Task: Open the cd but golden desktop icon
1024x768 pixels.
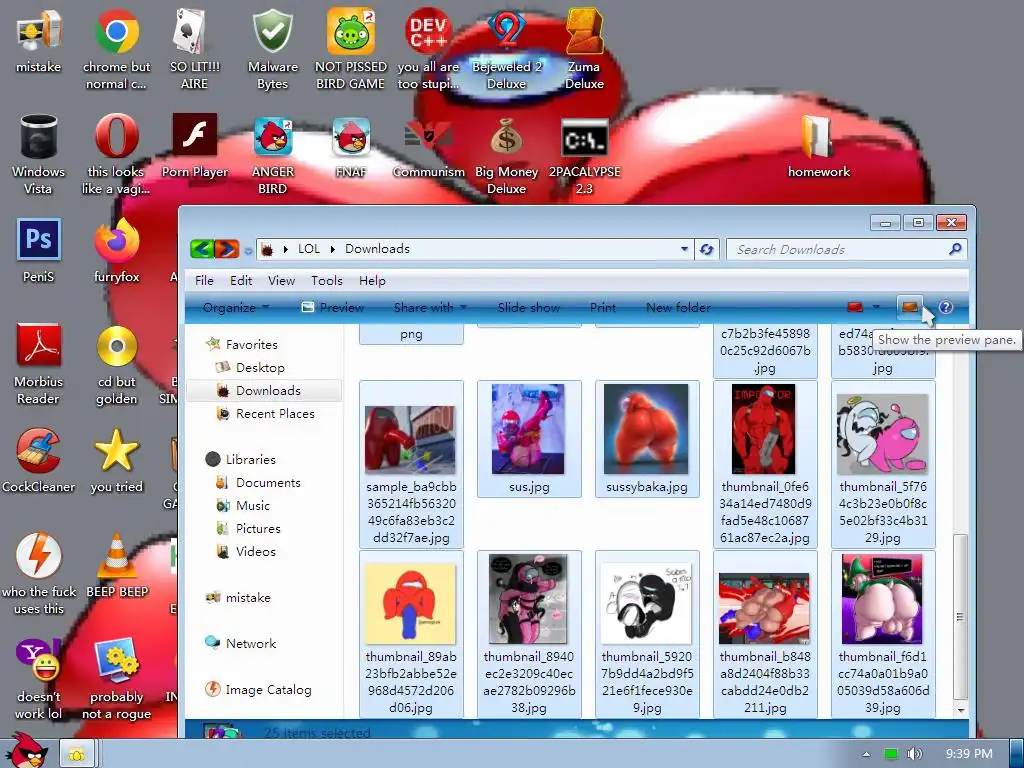Action: click(116, 346)
